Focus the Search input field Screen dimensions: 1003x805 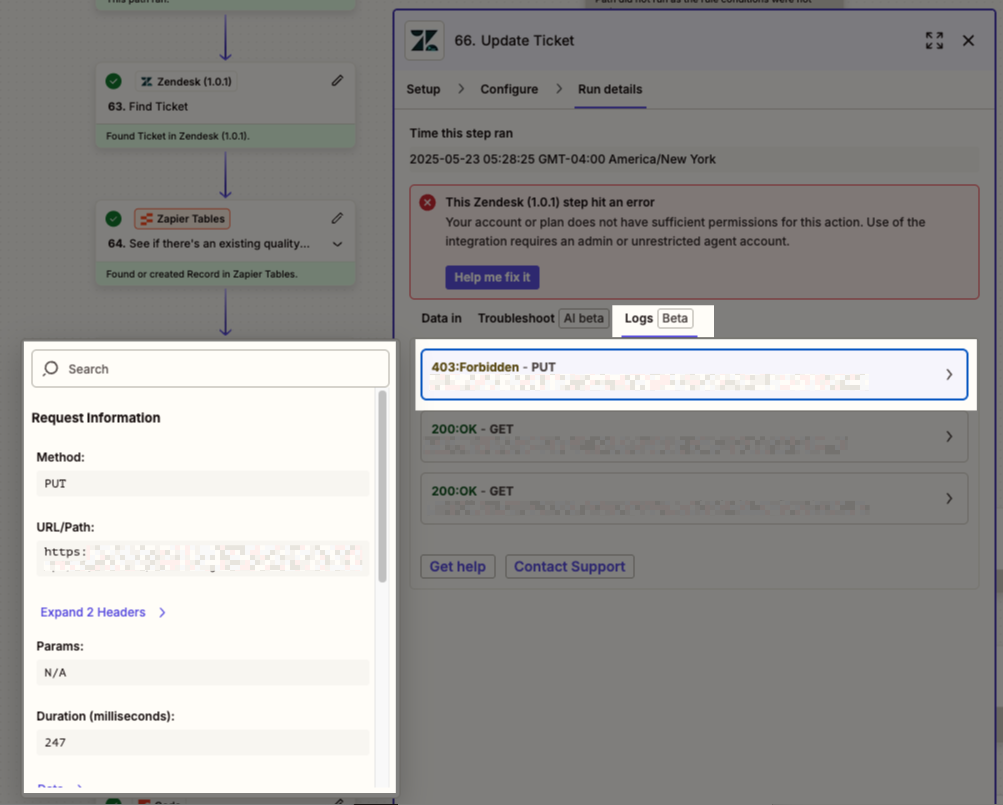[x=210, y=369]
